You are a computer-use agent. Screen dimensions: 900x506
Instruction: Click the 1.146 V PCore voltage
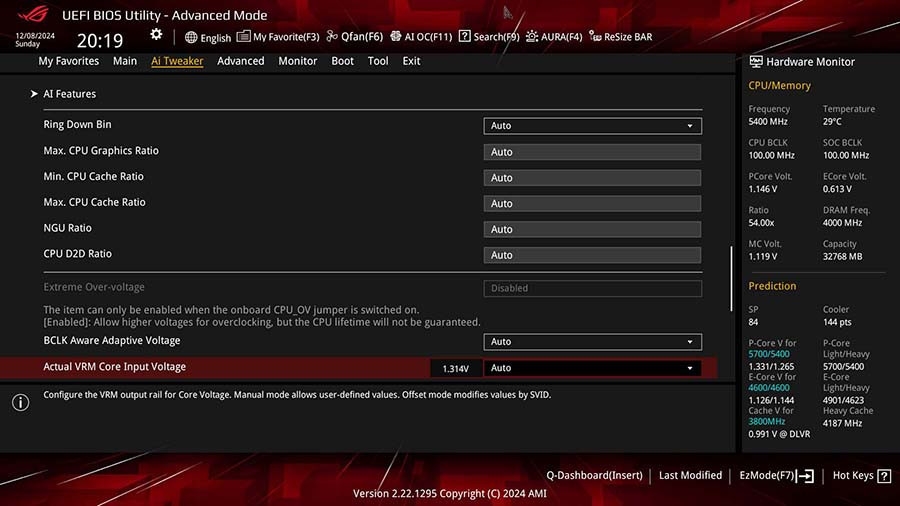763,189
